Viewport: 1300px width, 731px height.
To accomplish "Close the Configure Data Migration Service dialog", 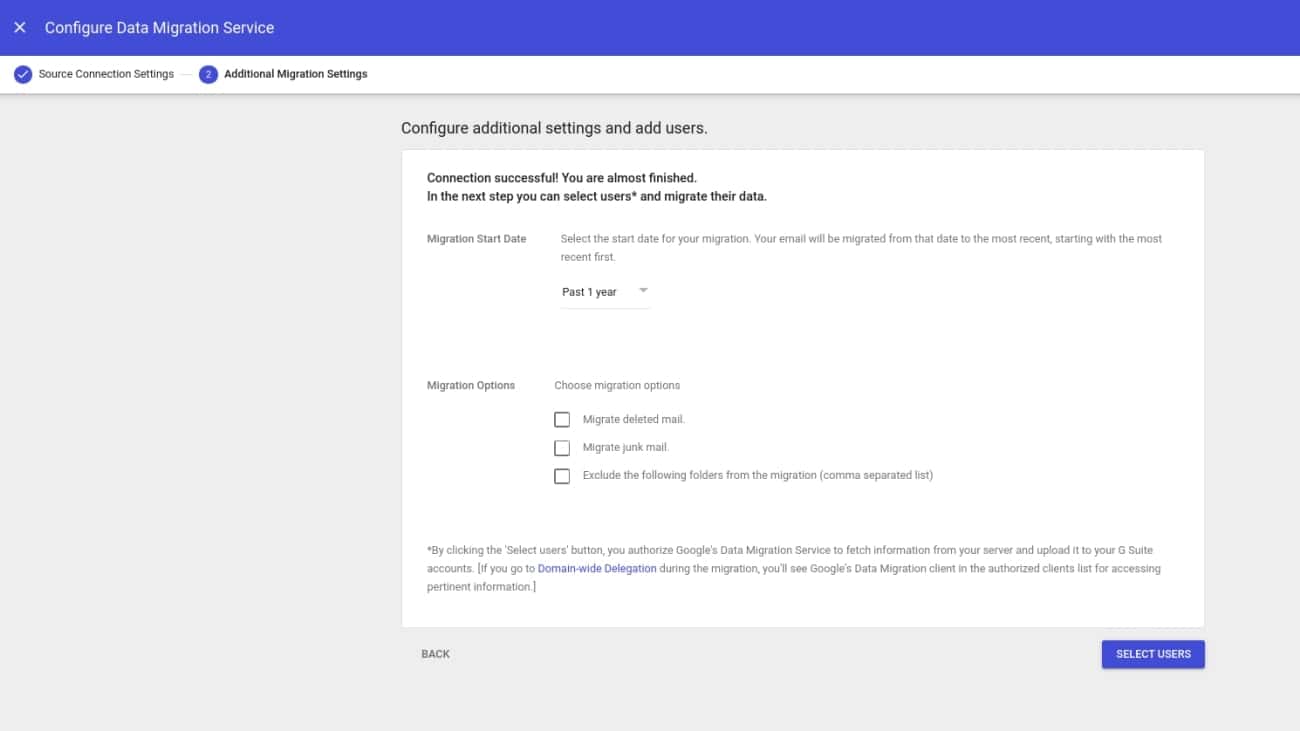I will [x=20, y=27].
